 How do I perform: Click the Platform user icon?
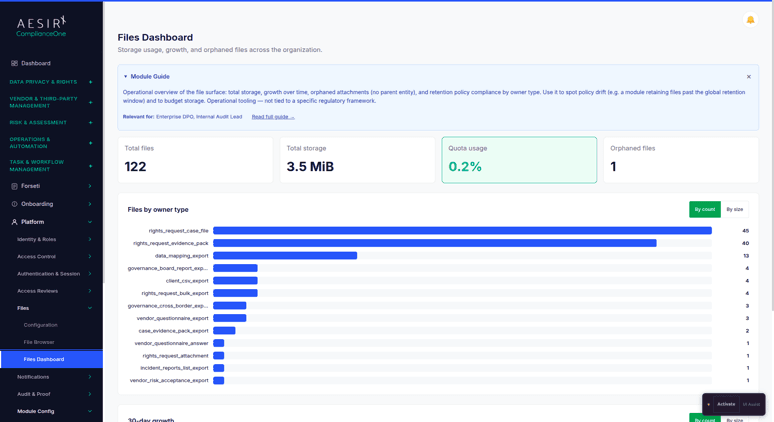tap(14, 222)
